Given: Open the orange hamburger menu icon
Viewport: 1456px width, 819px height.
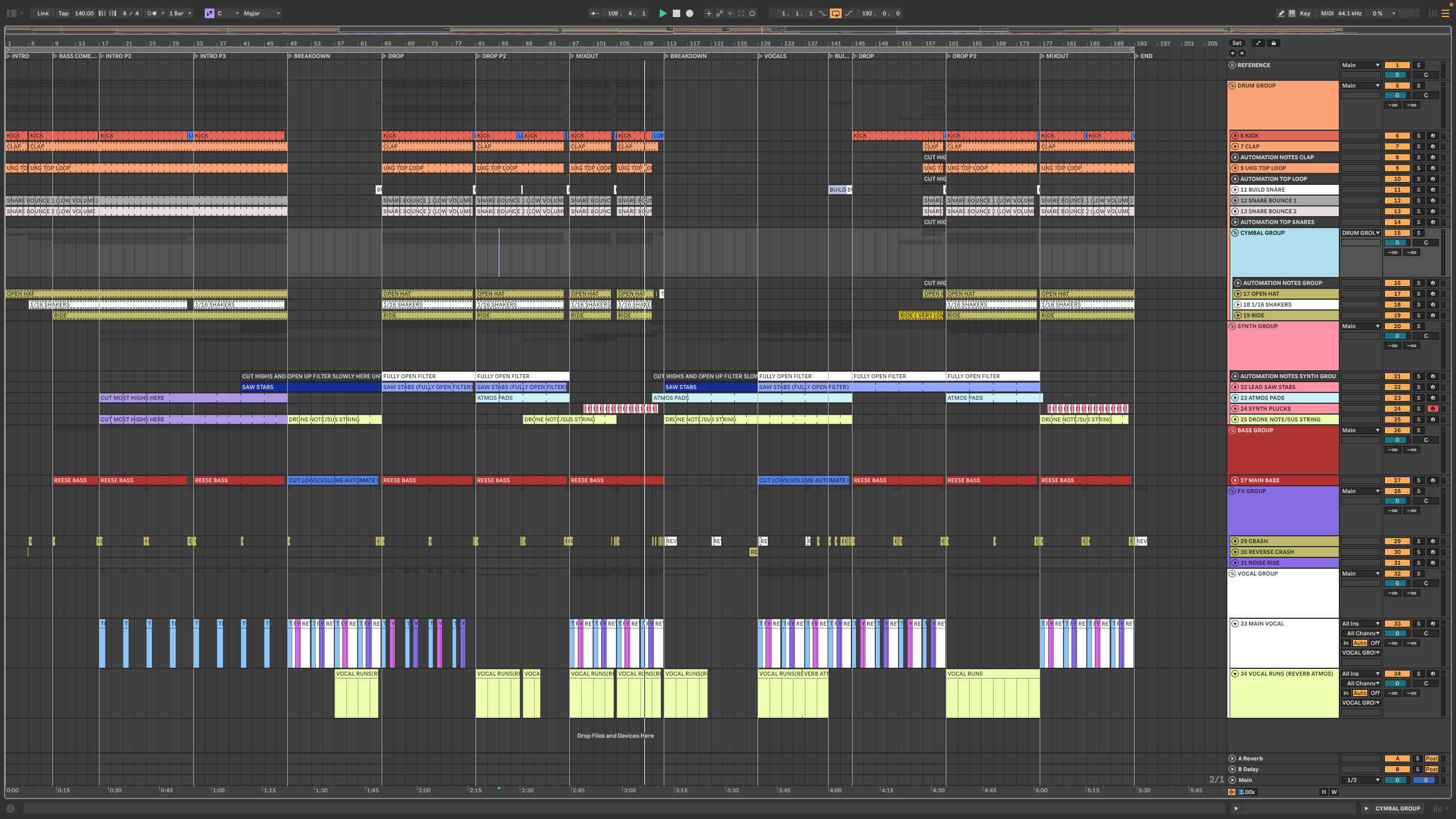Looking at the screenshot, I should [x=1445, y=13].
